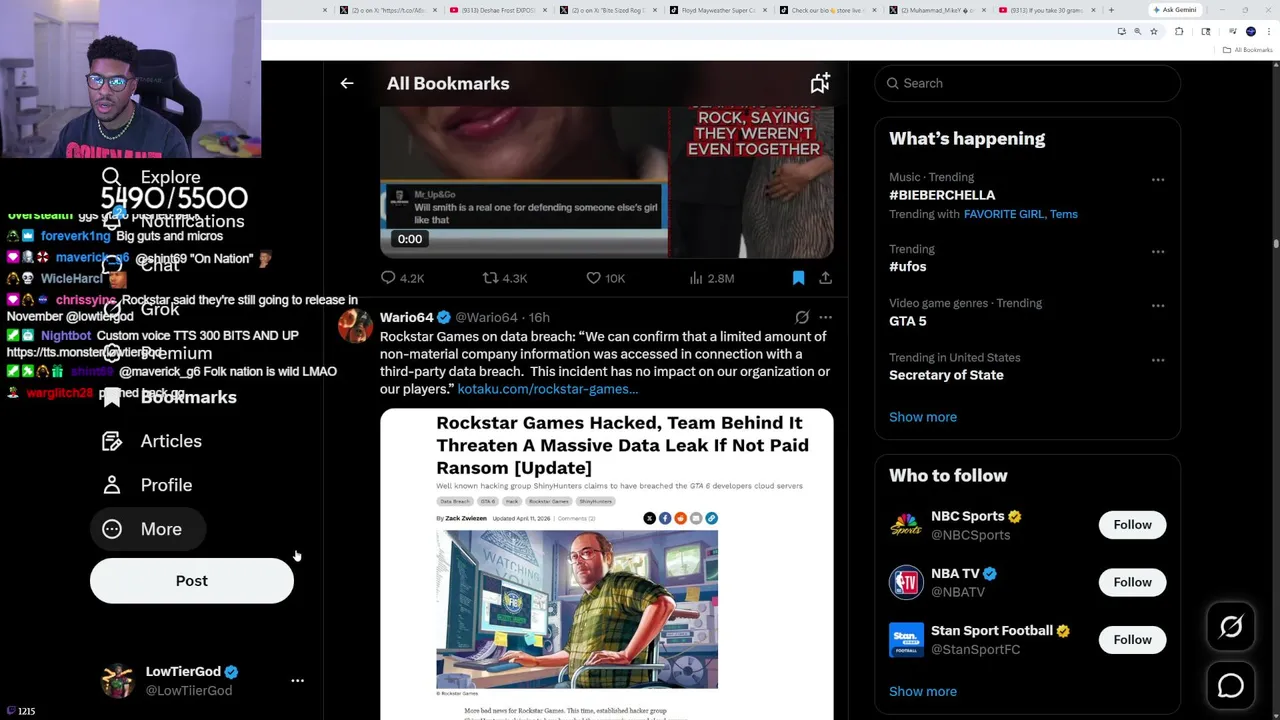Open the Grok icon on the Wario64 post
Screen dimensions: 1280x720
point(802,317)
